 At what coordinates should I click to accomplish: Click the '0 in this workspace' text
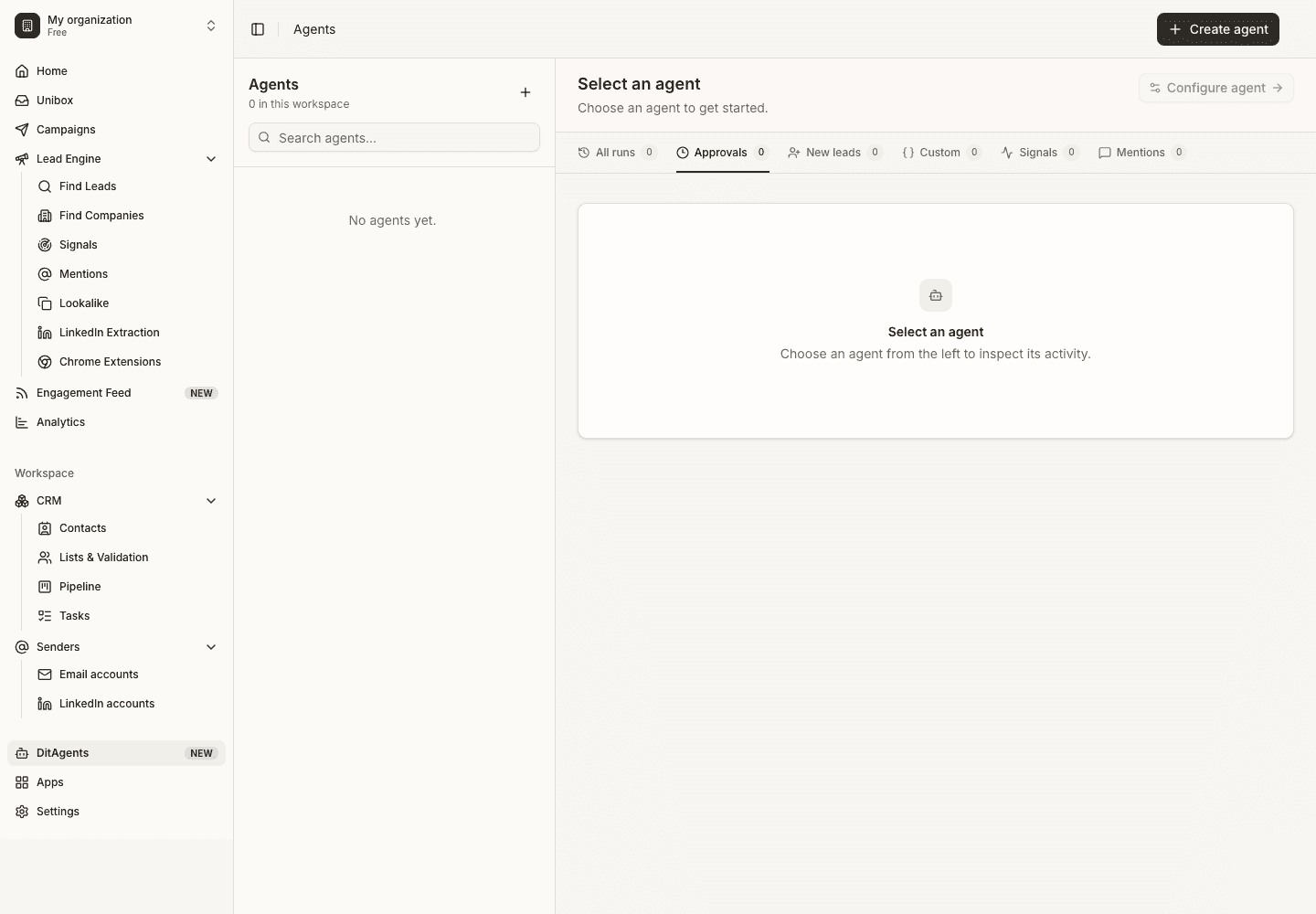tap(299, 104)
